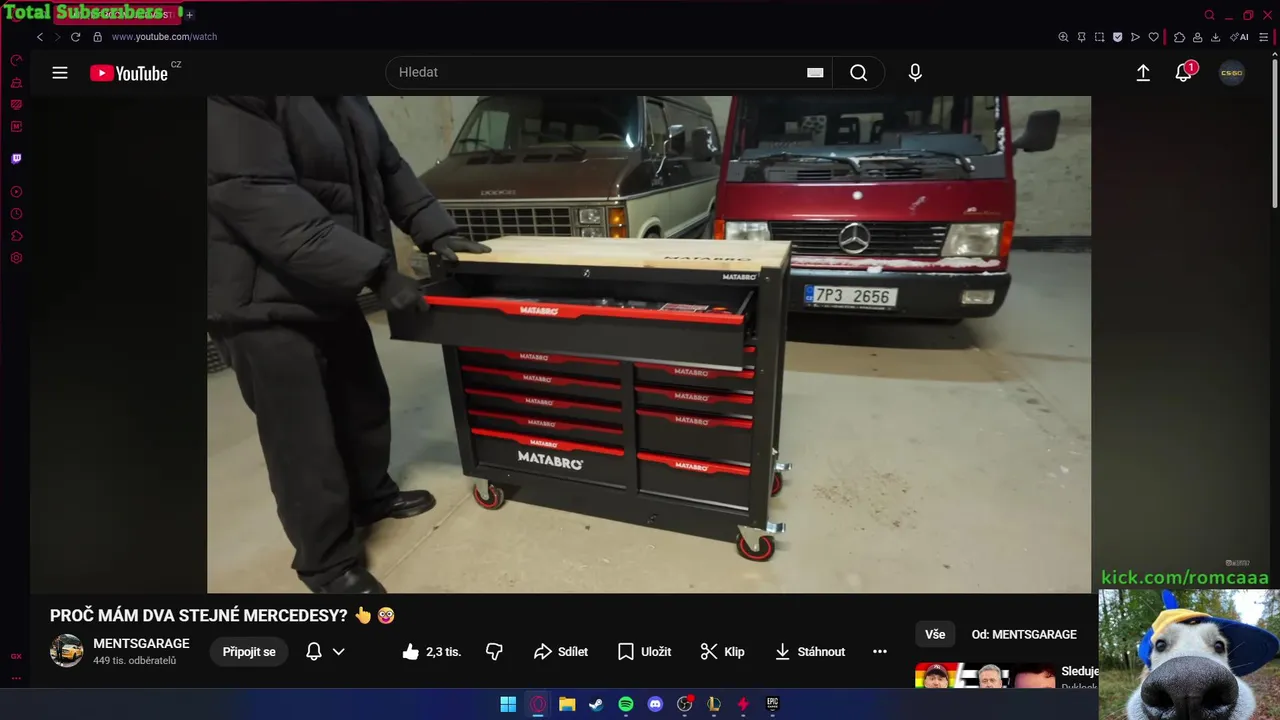Image resolution: width=1280 pixels, height=720 pixels.
Task: Open Discord from taskbar
Action: click(x=655, y=704)
